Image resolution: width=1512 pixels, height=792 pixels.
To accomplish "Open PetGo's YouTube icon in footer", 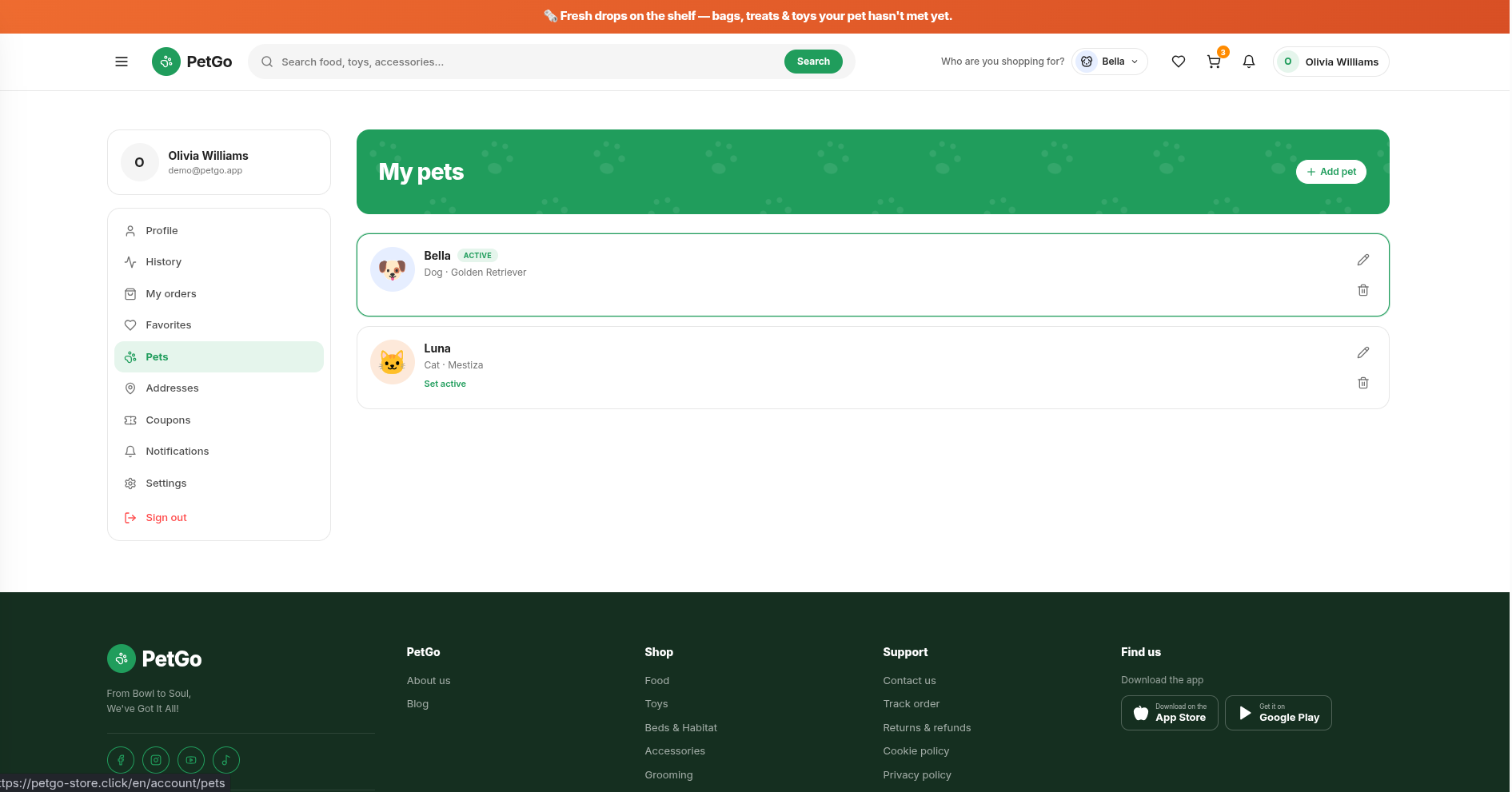I will tap(191, 760).
